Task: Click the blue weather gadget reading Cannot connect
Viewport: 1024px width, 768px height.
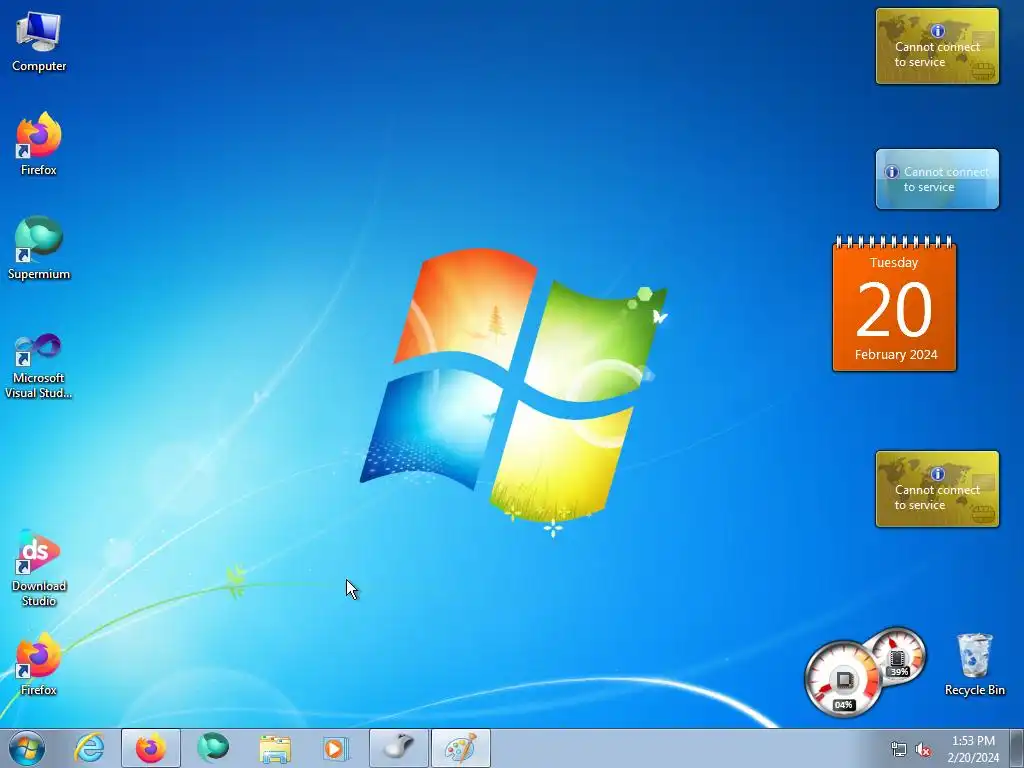Action: (x=937, y=179)
